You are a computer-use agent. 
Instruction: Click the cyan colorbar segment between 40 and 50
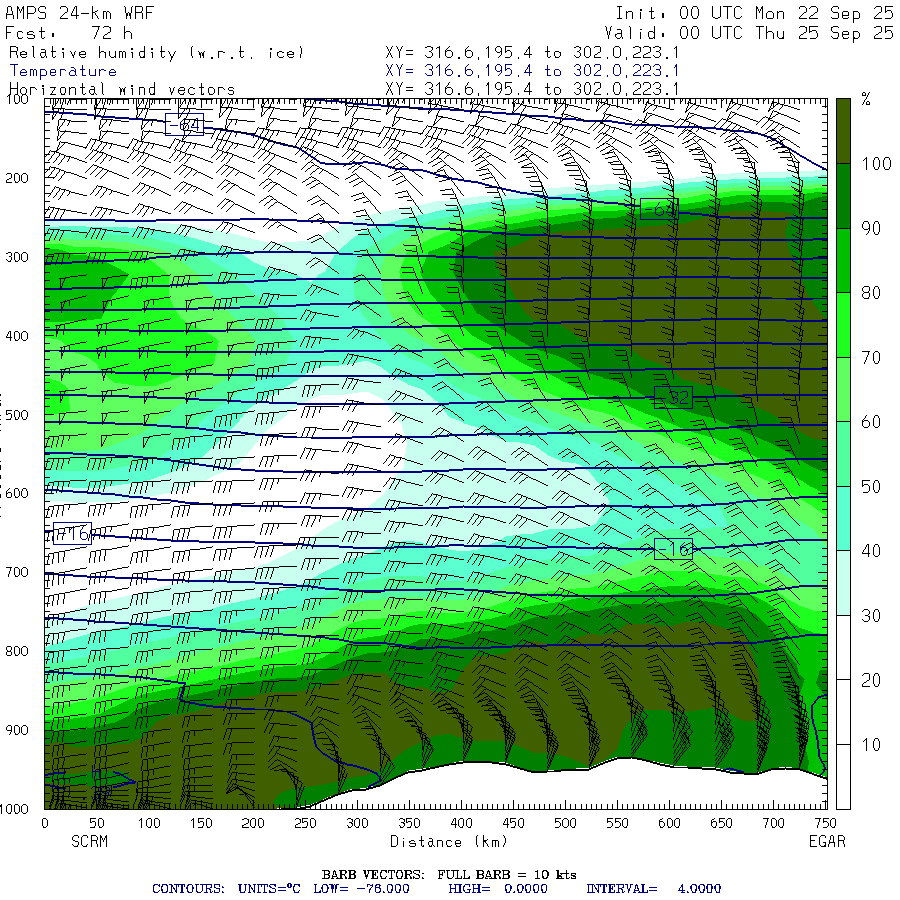tap(843, 518)
